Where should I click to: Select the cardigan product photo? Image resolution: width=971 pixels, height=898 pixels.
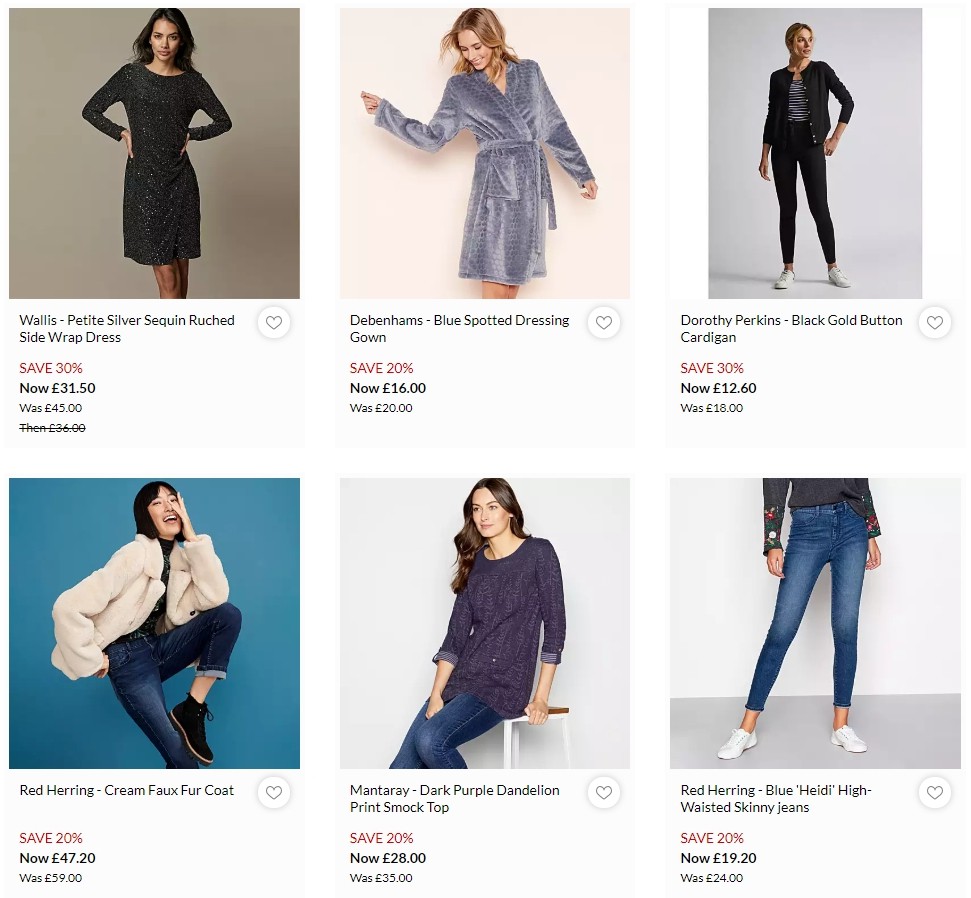coord(815,153)
